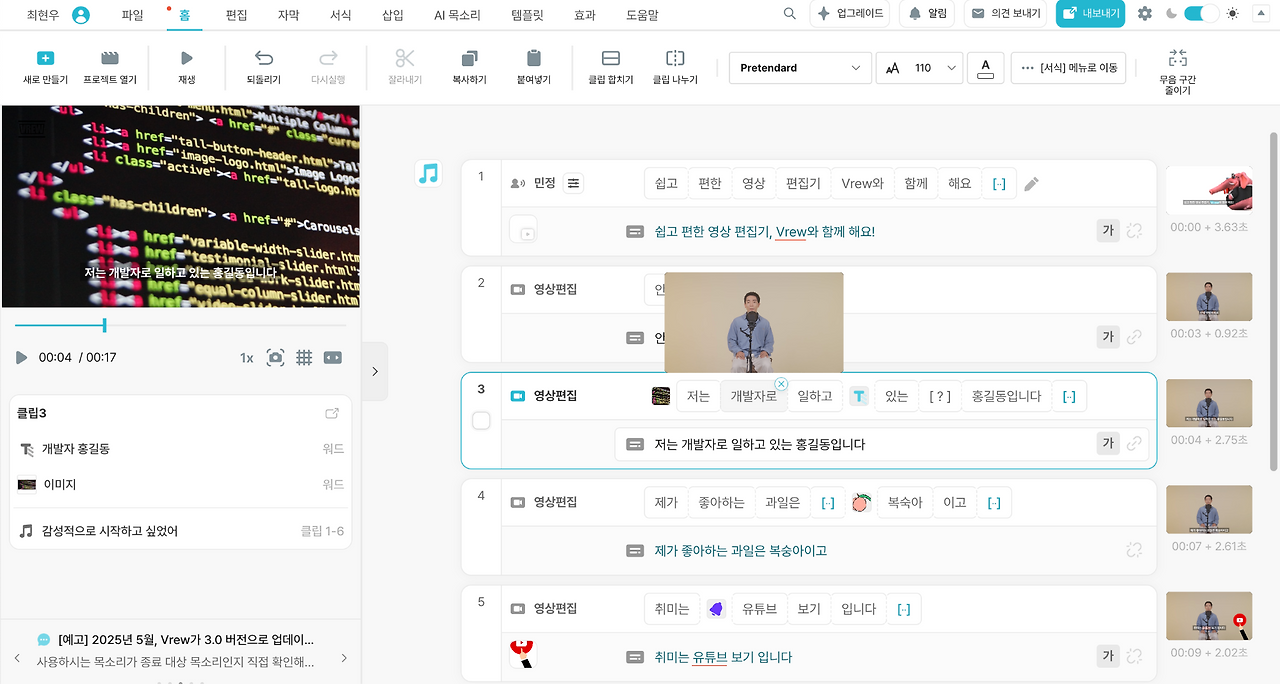The width and height of the screenshot is (1280, 684).
Task: Open the 삽입 menu
Action: 393,15
